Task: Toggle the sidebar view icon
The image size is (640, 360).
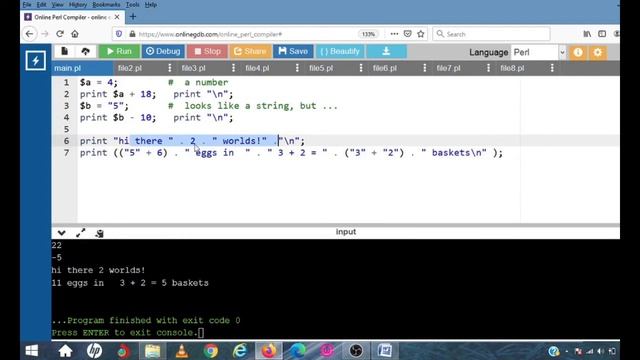Action: coord(602,34)
